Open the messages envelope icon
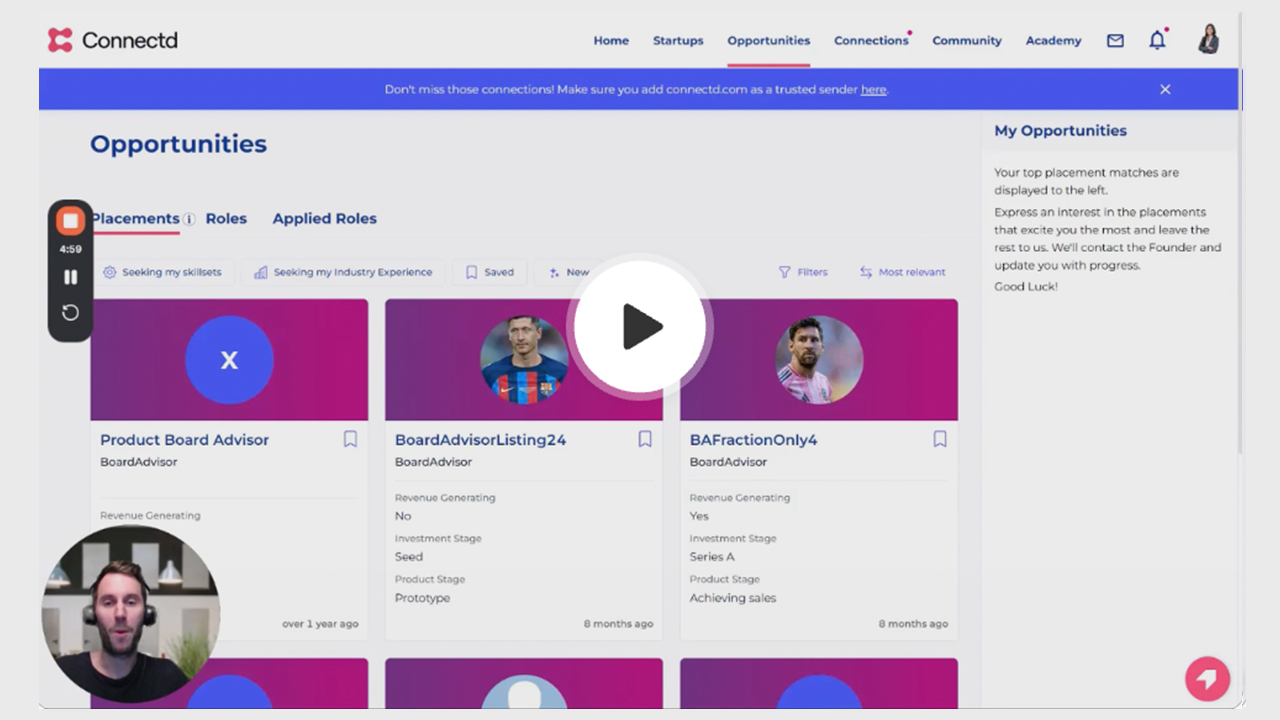The width and height of the screenshot is (1280, 720). point(1115,41)
